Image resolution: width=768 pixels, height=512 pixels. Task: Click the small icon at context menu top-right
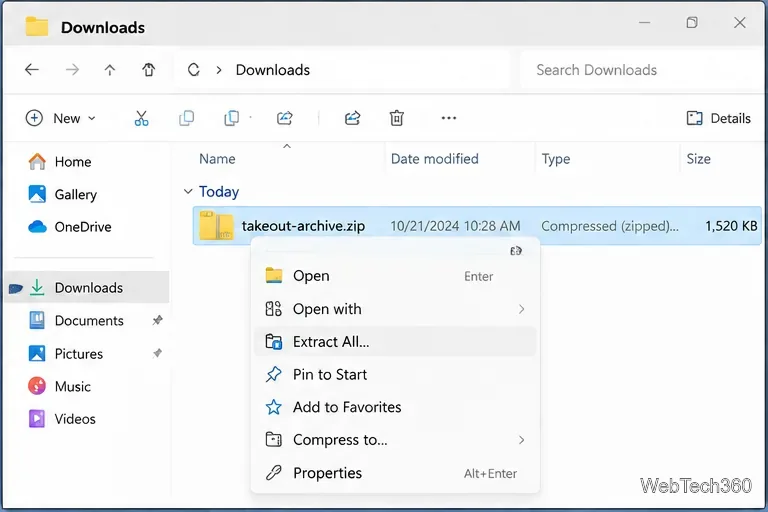tap(516, 251)
